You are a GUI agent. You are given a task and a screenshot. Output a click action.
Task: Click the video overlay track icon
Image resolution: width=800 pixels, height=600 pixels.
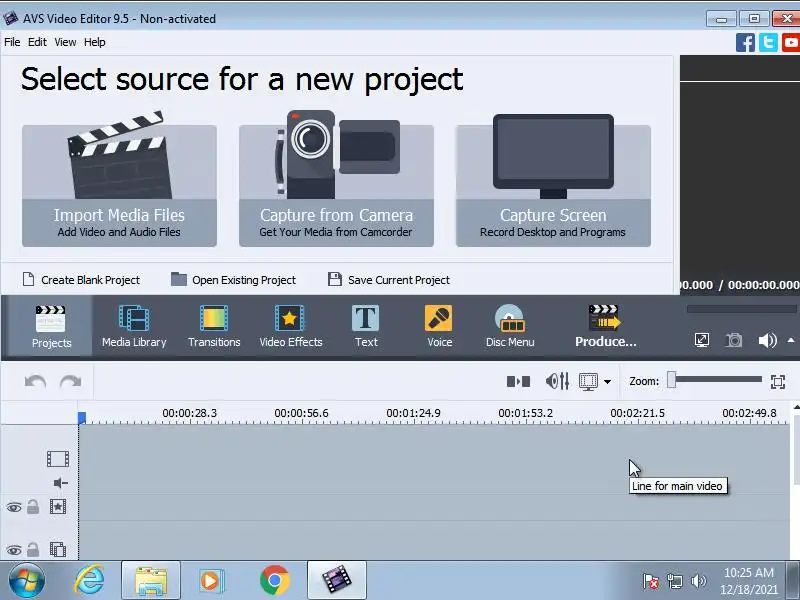[58, 549]
